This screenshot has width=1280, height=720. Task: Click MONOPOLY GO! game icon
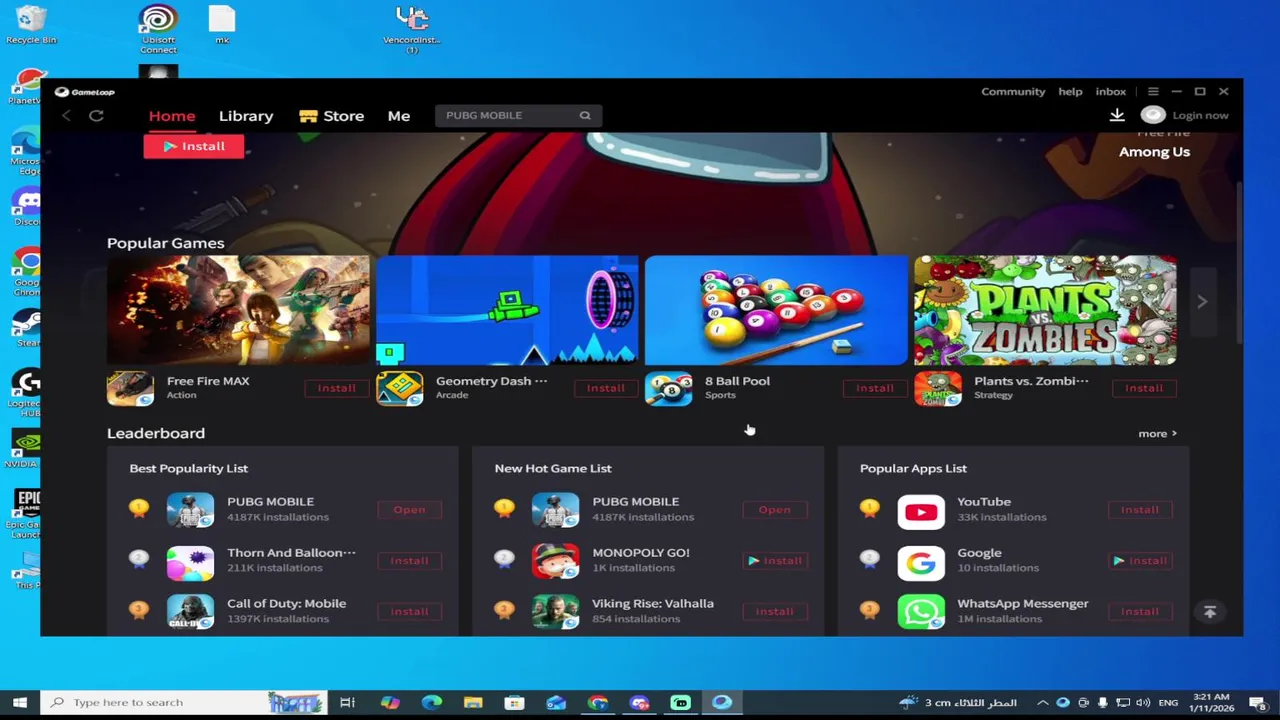click(556, 562)
